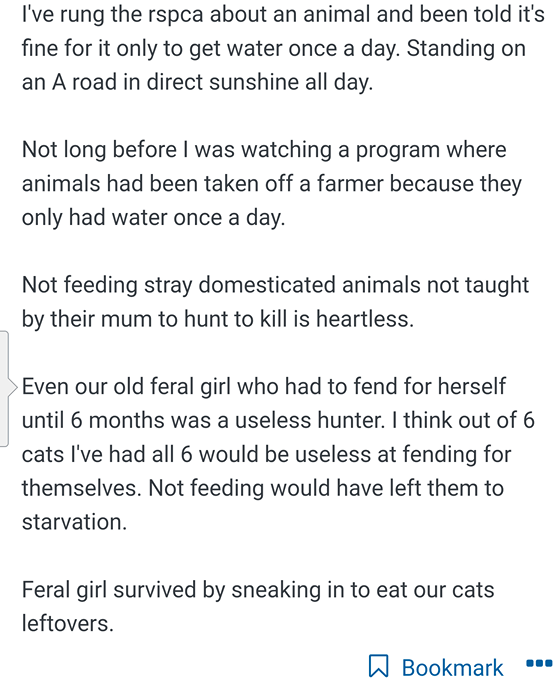Click the line starting "Feral girl survived by sneaking"
This screenshot has height=688, width=555.
click(258, 589)
